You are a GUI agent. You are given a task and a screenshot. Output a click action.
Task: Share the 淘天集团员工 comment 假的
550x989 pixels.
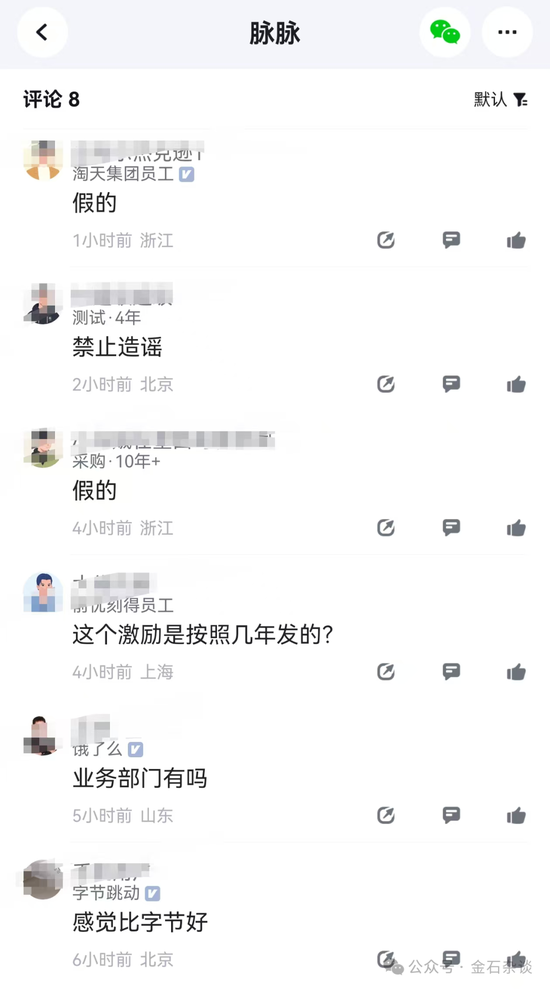coord(386,240)
